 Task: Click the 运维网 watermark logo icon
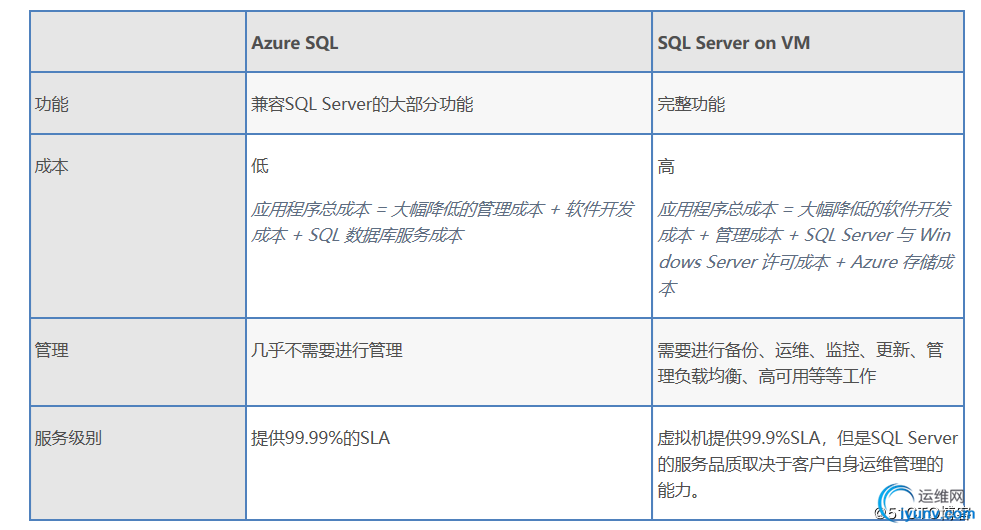pos(893,498)
